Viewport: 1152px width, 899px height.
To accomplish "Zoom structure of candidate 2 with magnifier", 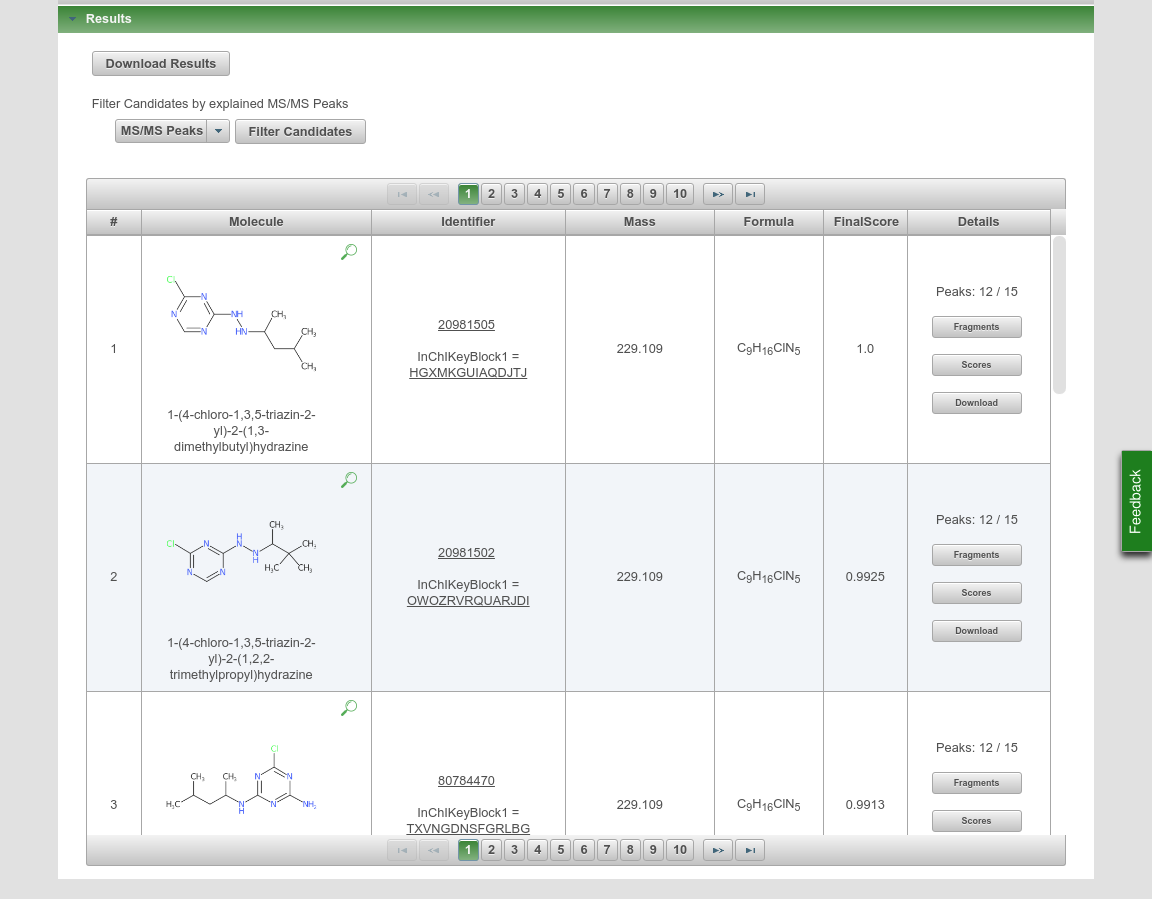I will 349,480.
